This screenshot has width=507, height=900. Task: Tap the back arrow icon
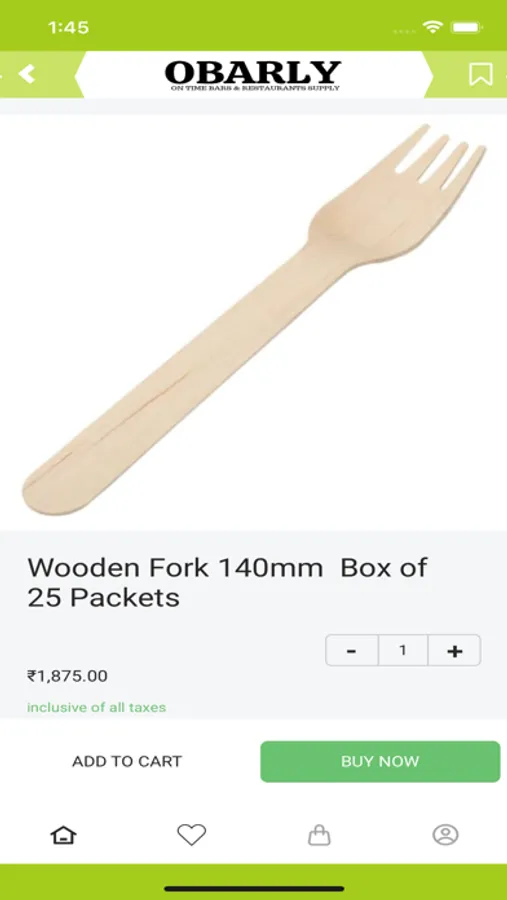coord(26,74)
